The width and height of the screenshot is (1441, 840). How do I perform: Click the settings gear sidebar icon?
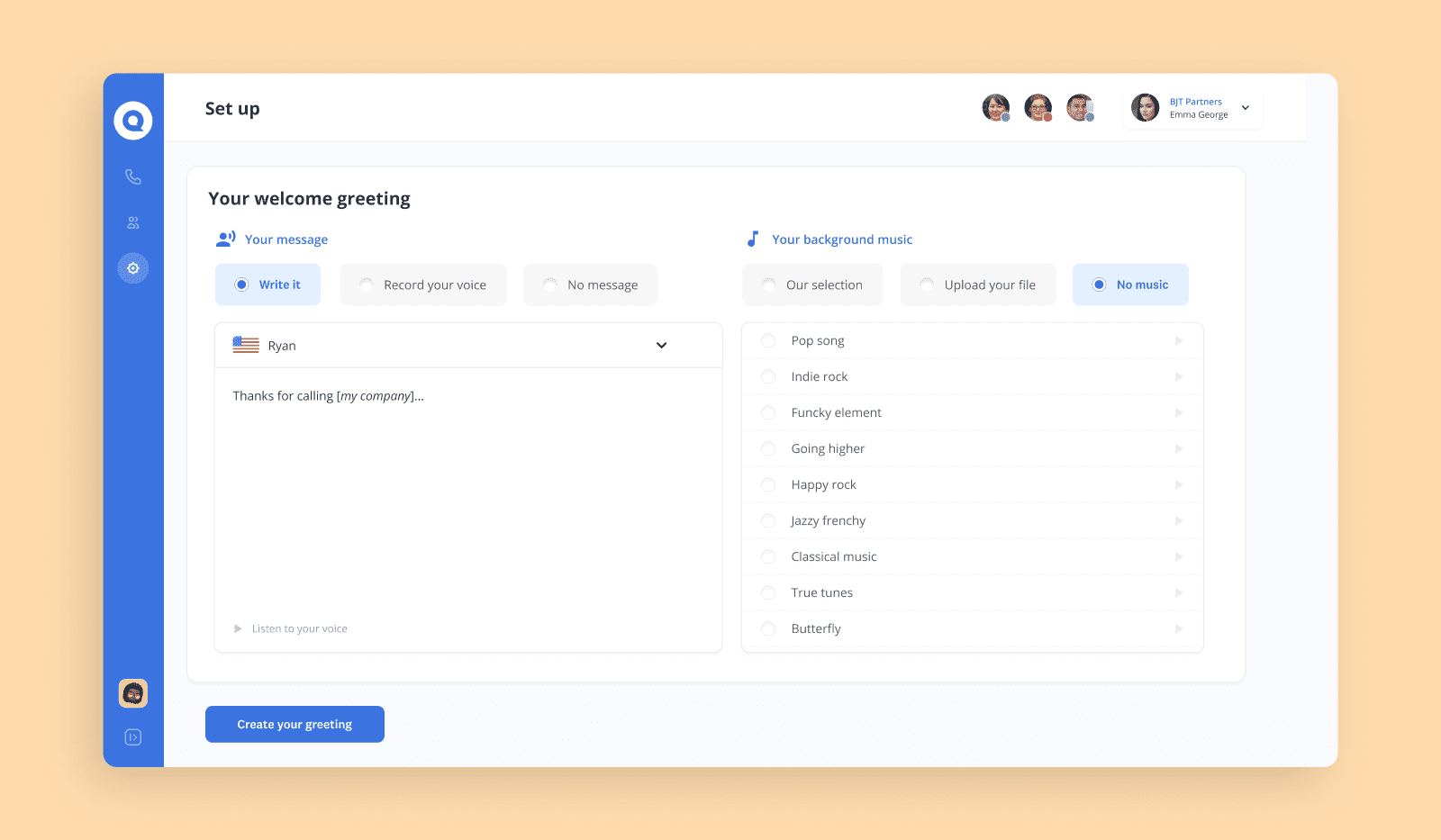(133, 268)
